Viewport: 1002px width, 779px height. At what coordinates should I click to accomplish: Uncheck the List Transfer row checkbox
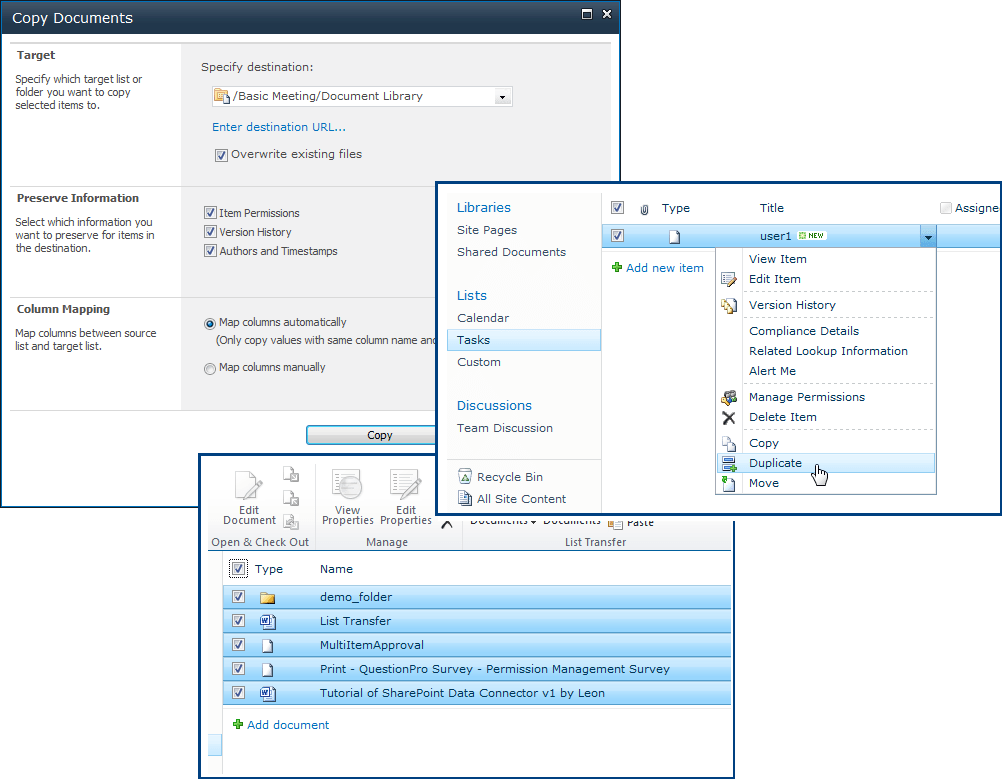click(238, 620)
